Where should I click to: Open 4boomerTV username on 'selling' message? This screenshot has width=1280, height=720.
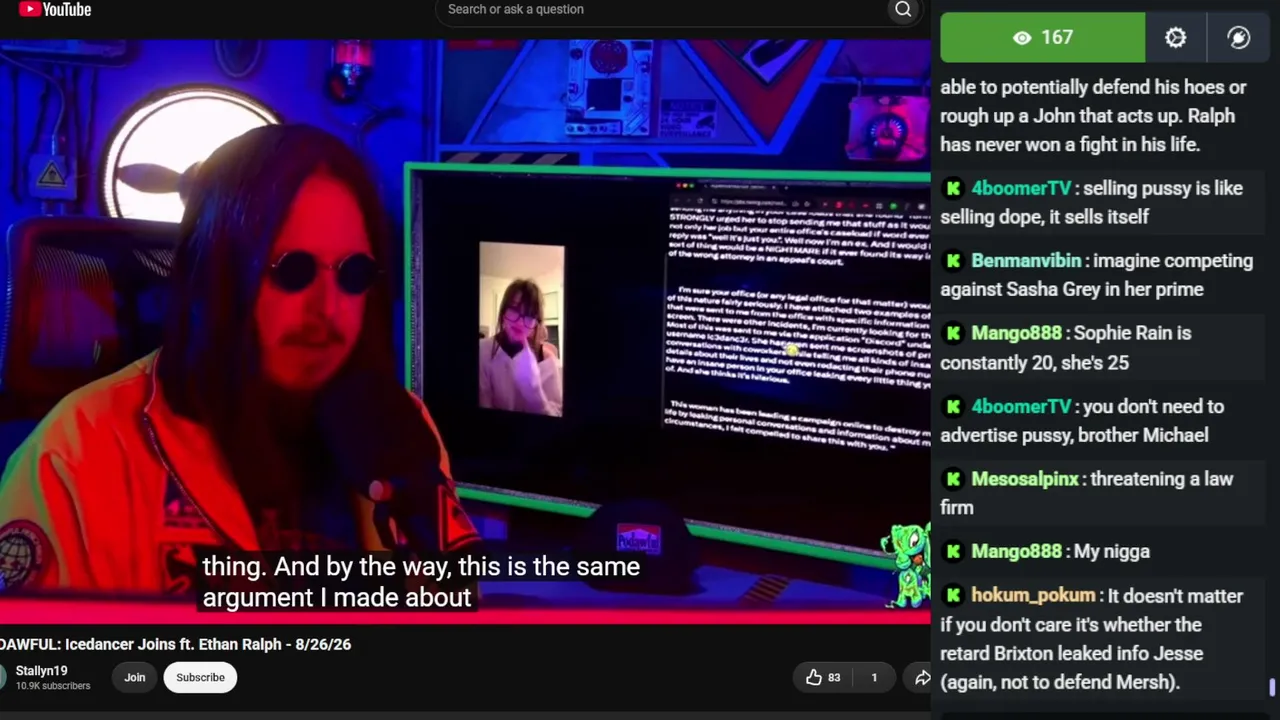coord(1021,188)
